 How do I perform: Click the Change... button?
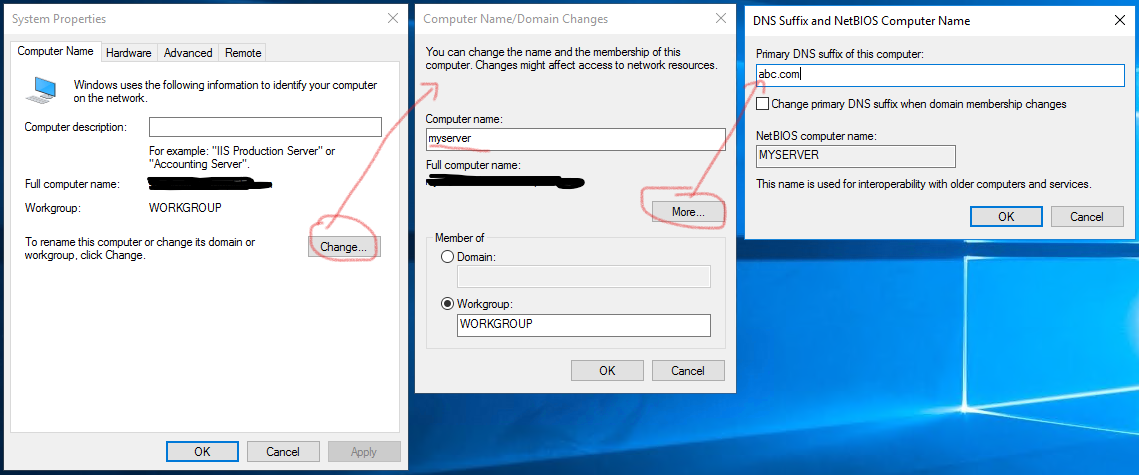[x=344, y=246]
